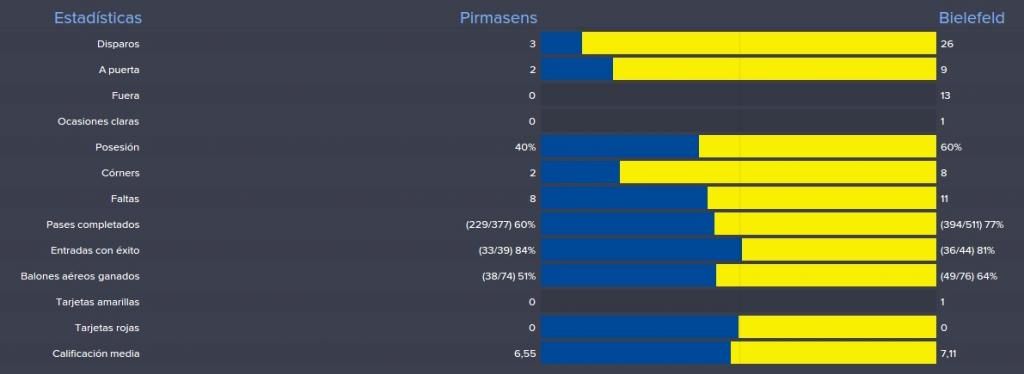Click the blue Tarjetas rojas bar
This screenshot has width=1024, height=374.
point(639,328)
